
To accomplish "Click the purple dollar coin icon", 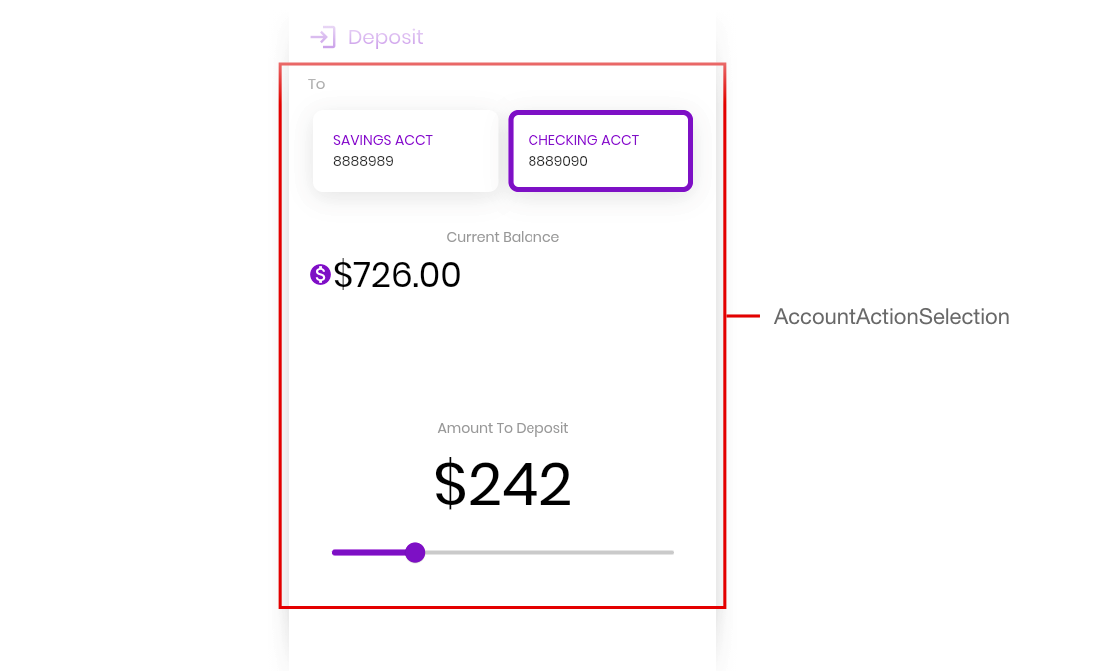I will [x=321, y=274].
